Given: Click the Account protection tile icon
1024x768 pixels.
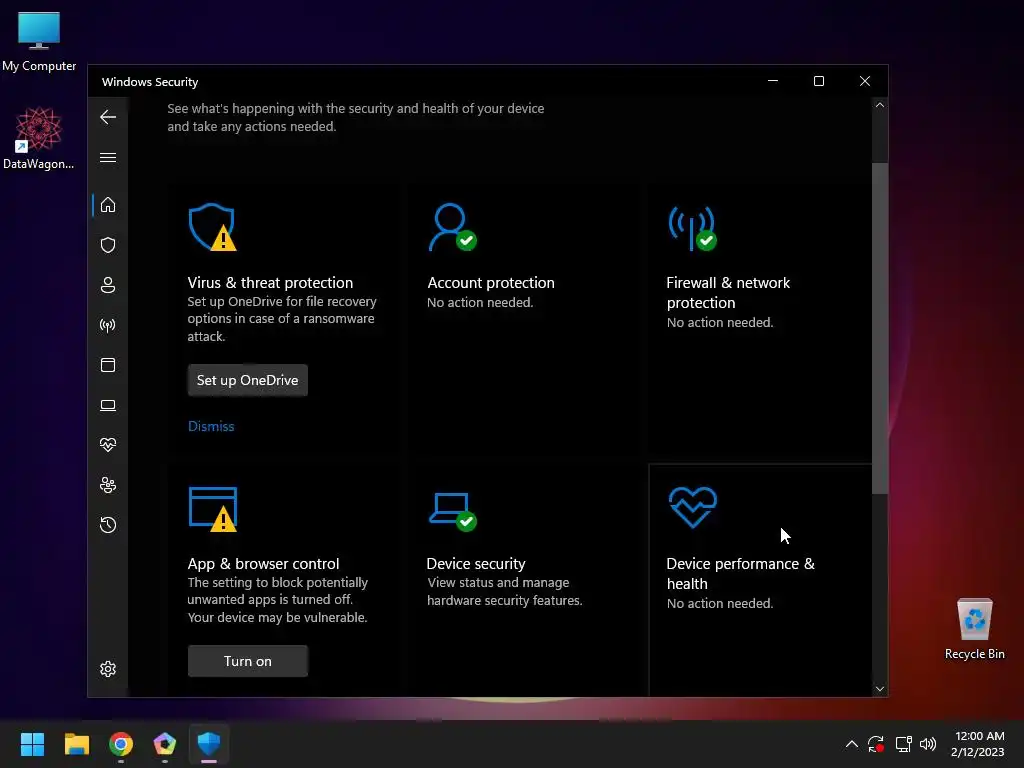Looking at the screenshot, I should click(453, 227).
